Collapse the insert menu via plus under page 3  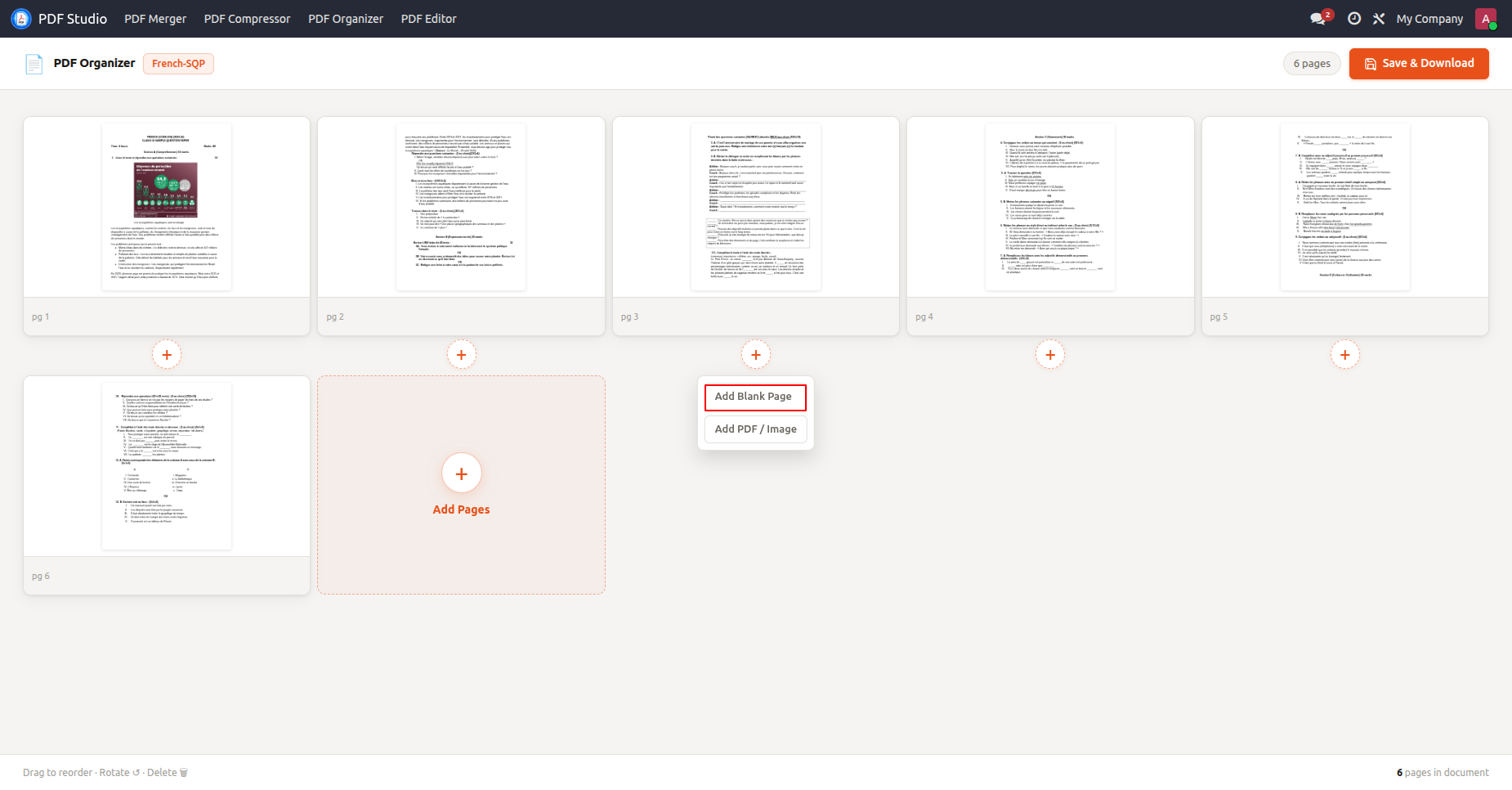pyautogui.click(x=756, y=355)
